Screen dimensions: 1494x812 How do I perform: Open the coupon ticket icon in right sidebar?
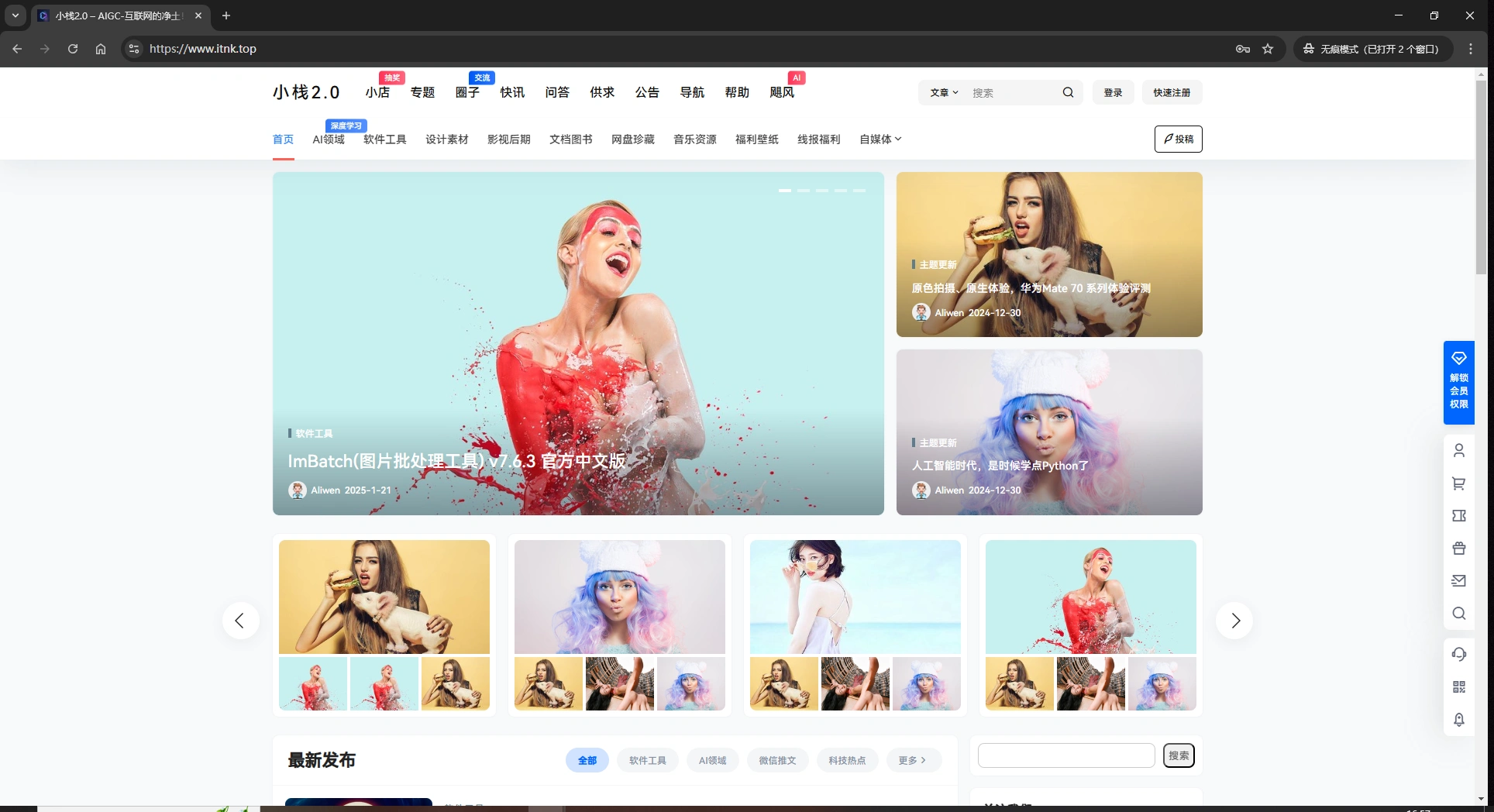(x=1458, y=515)
